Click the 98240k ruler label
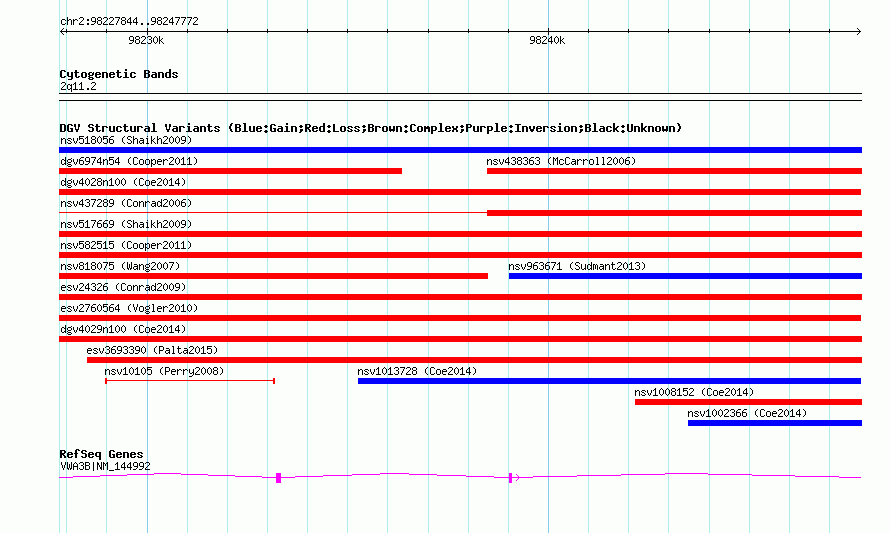Viewport: 890px width, 533px height. [547, 40]
